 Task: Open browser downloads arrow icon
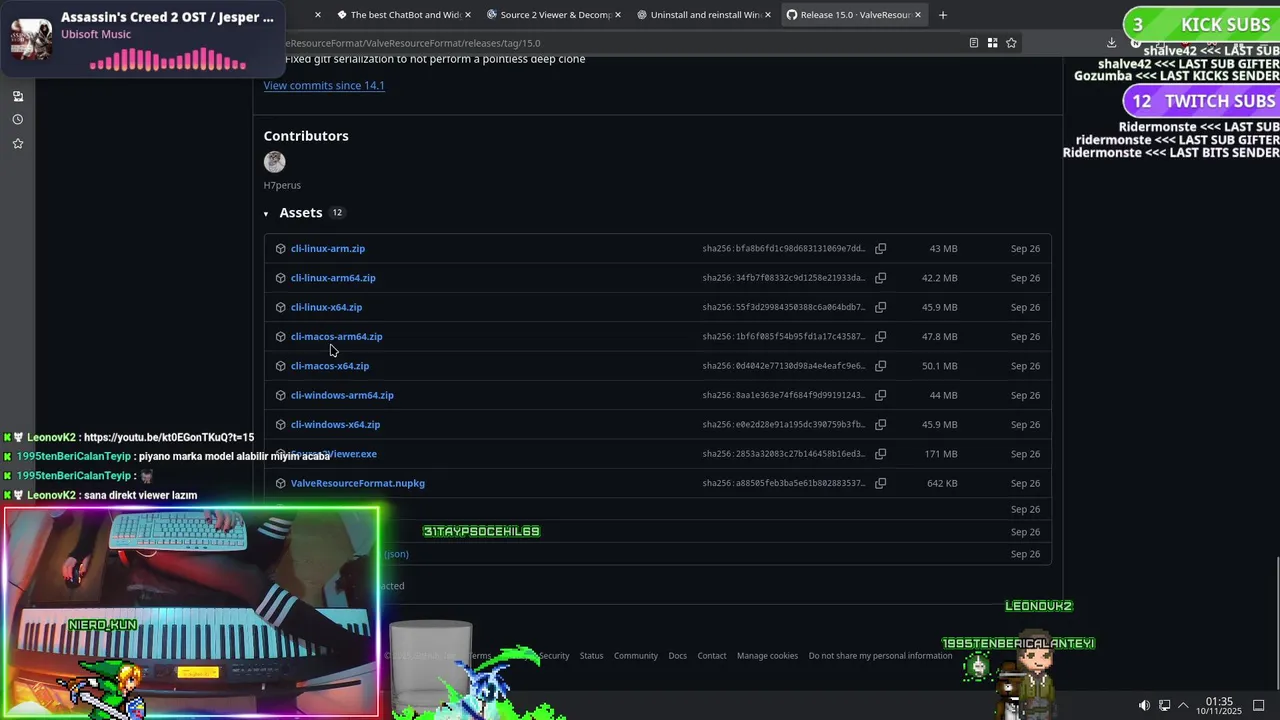pyautogui.click(x=1111, y=43)
